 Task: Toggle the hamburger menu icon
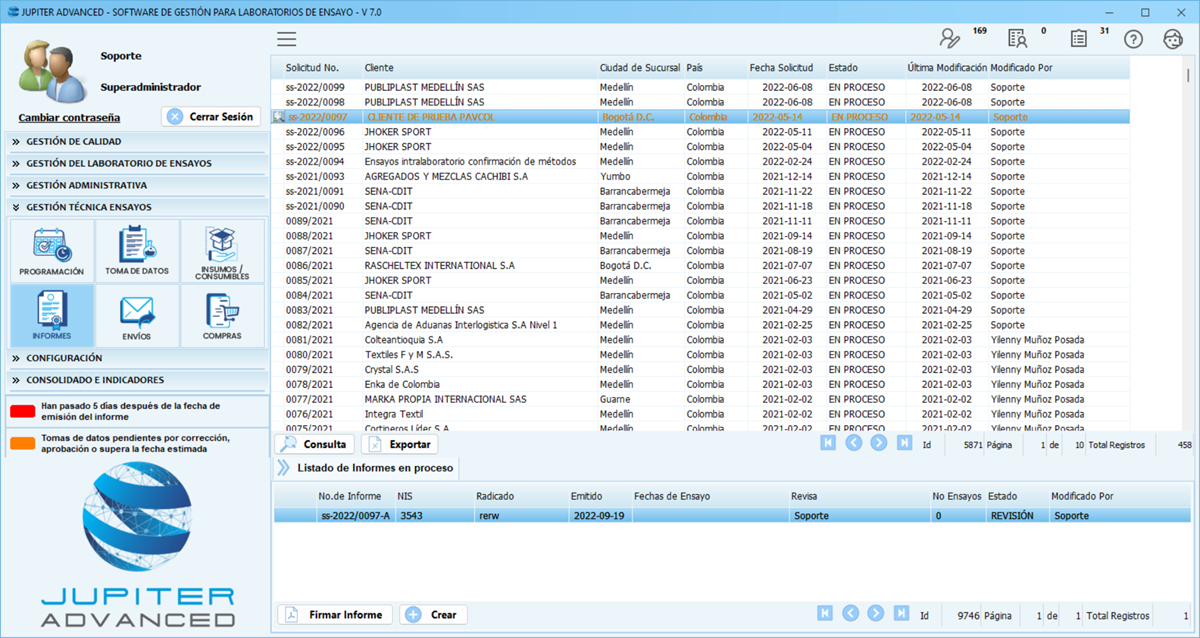click(287, 39)
